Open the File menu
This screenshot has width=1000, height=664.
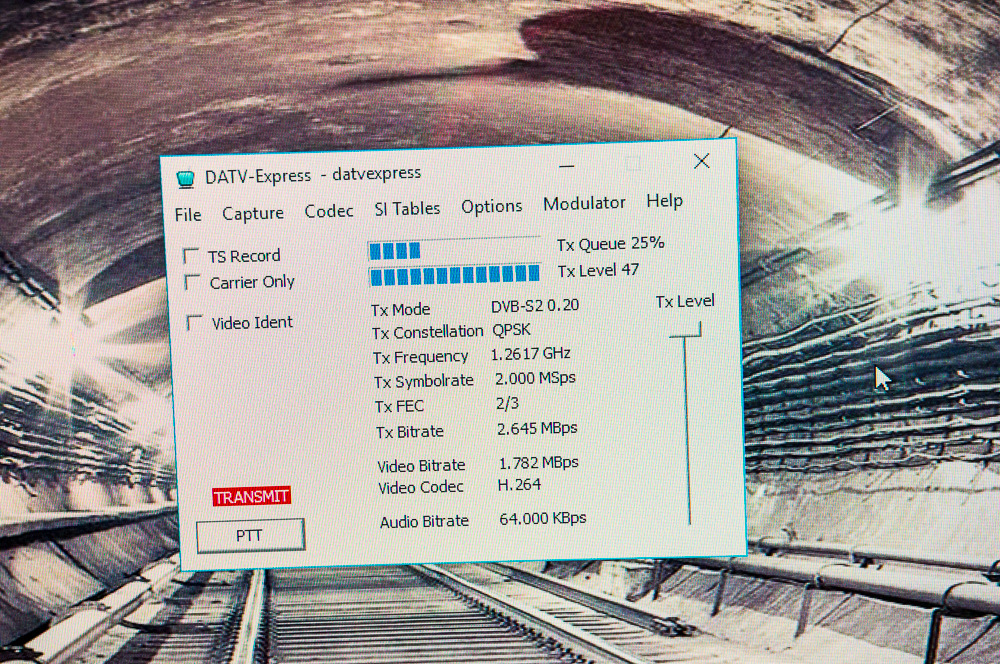pyautogui.click(x=188, y=215)
